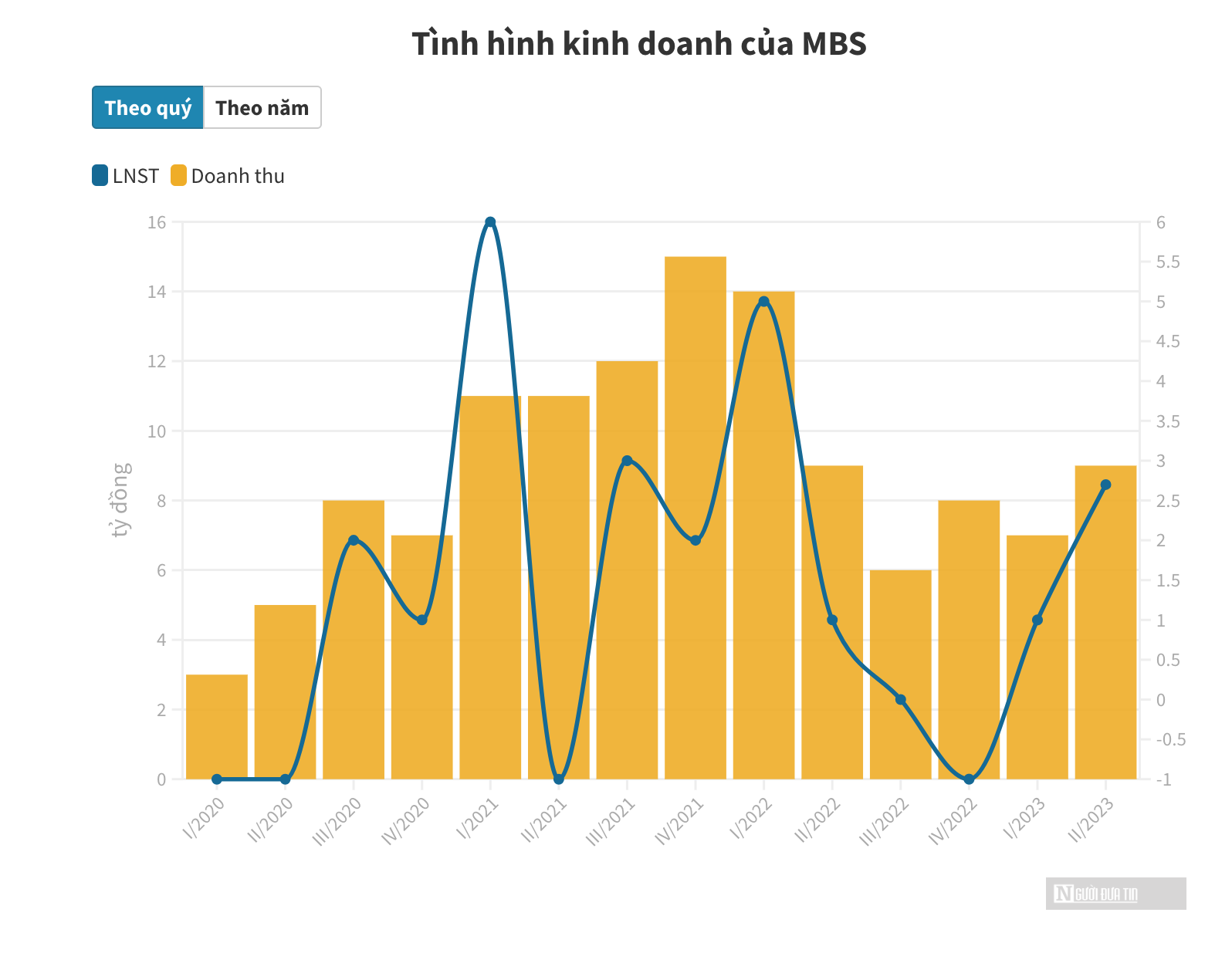Screen dimensions: 1232x960
Task: Select the II/2020 revenue bar
Action: [286, 692]
